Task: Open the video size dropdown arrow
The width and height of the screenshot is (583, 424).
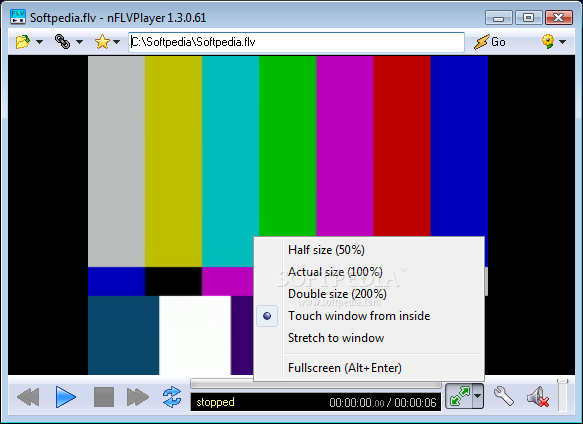Action: click(478, 396)
